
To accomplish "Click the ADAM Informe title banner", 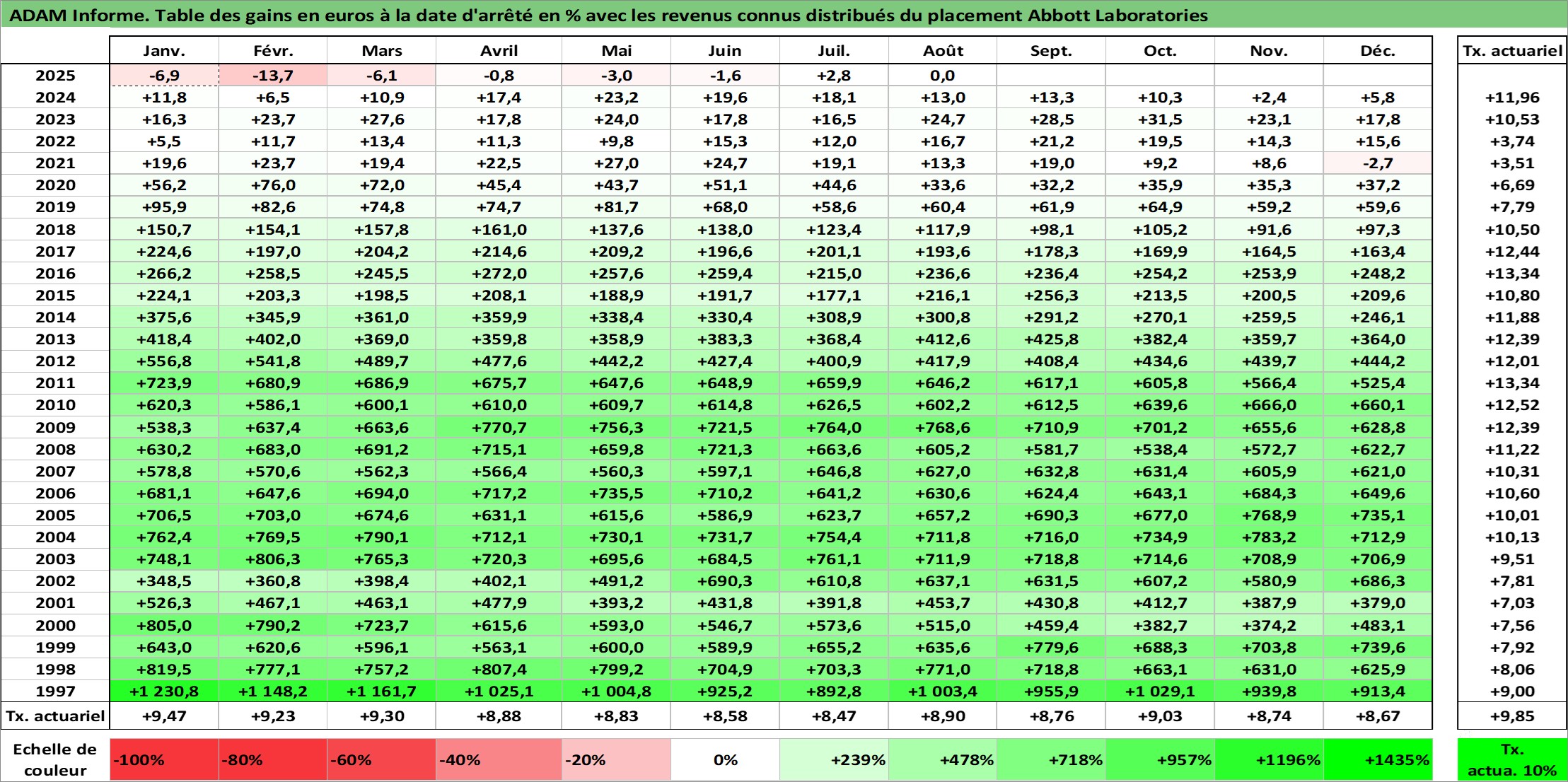I will pyautogui.click(x=784, y=15).
